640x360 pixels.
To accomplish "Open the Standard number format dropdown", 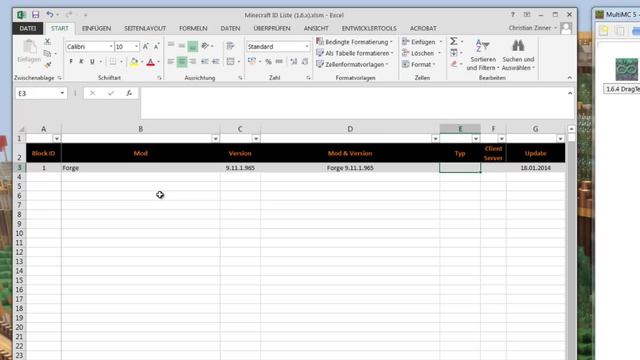I will click(307, 47).
